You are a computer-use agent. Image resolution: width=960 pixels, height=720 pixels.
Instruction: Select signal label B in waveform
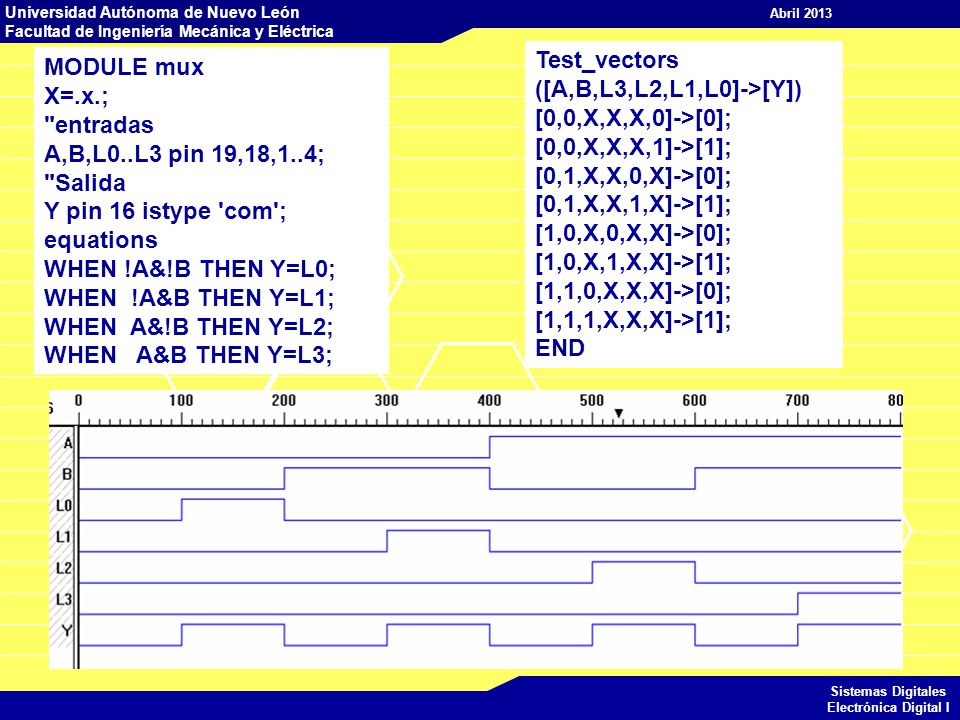pos(68,474)
